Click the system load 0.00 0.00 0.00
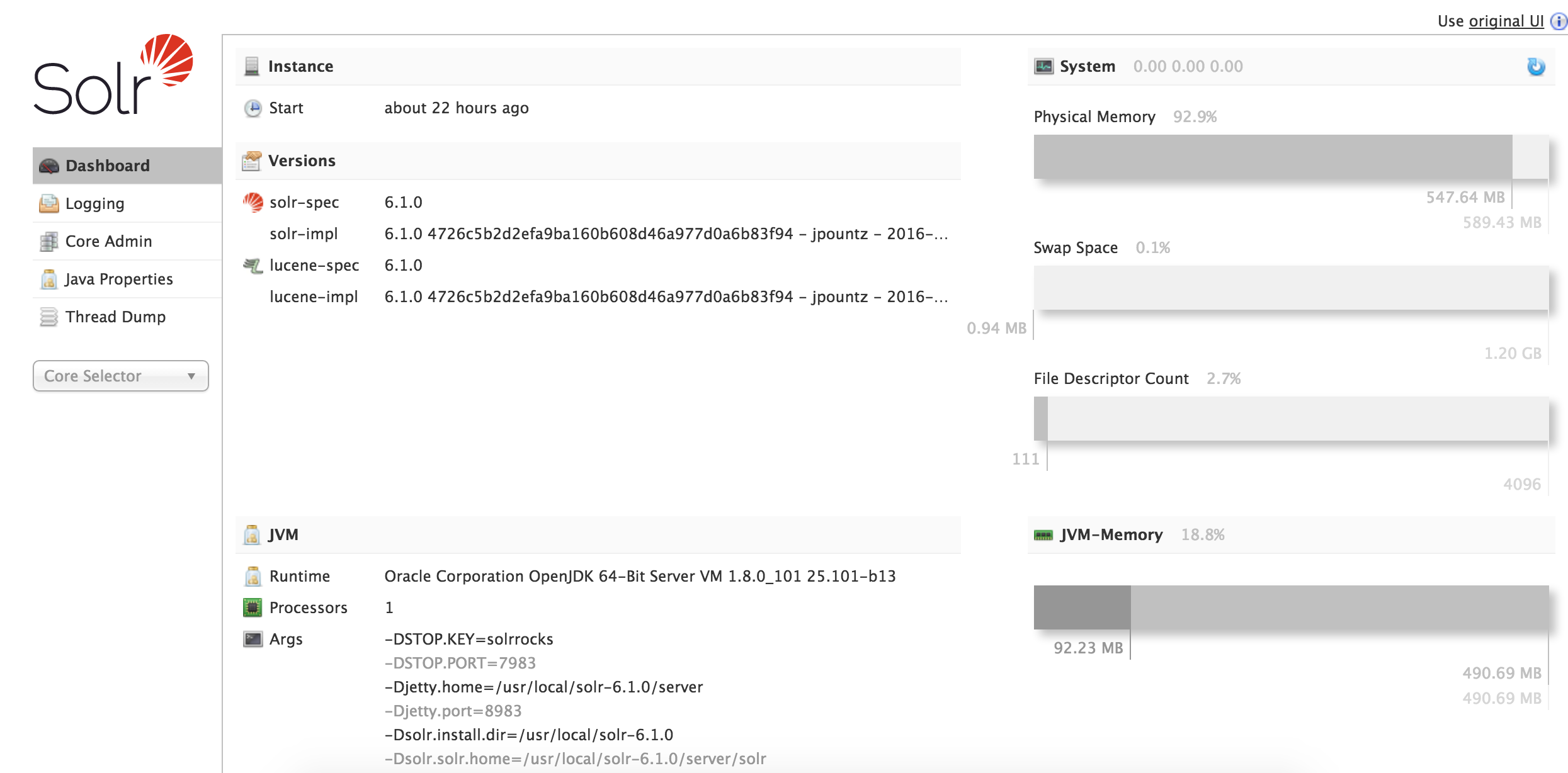This screenshot has width=1568, height=773. point(1188,66)
